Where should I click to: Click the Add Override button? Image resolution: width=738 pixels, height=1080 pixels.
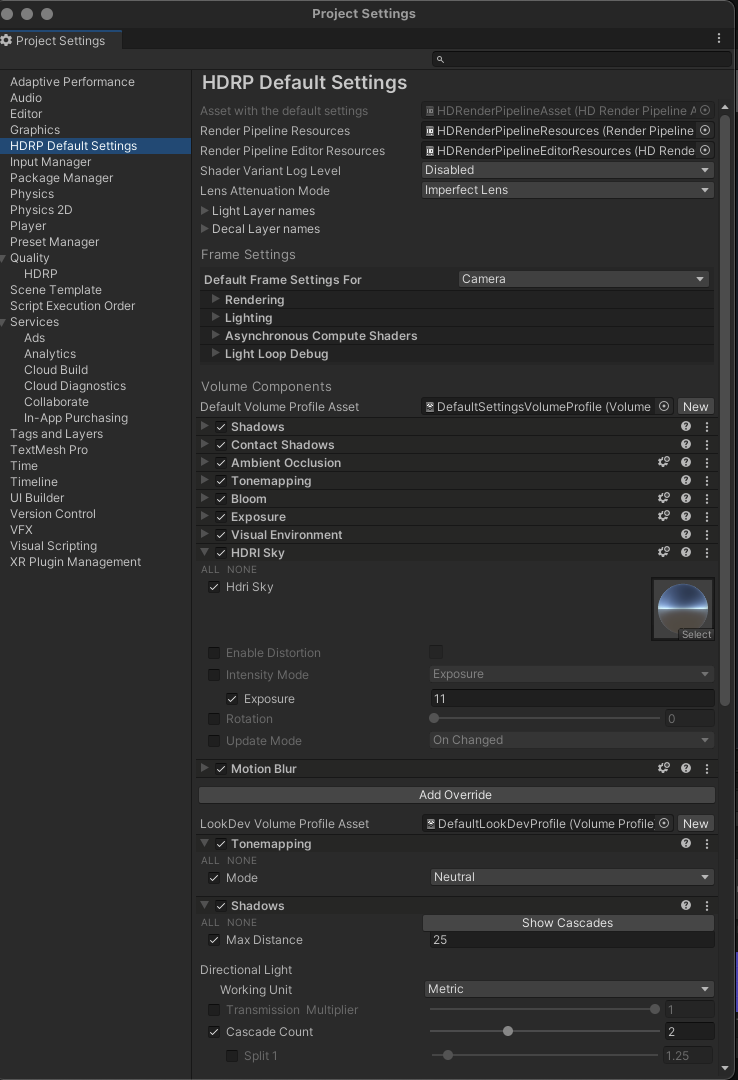[x=456, y=794]
